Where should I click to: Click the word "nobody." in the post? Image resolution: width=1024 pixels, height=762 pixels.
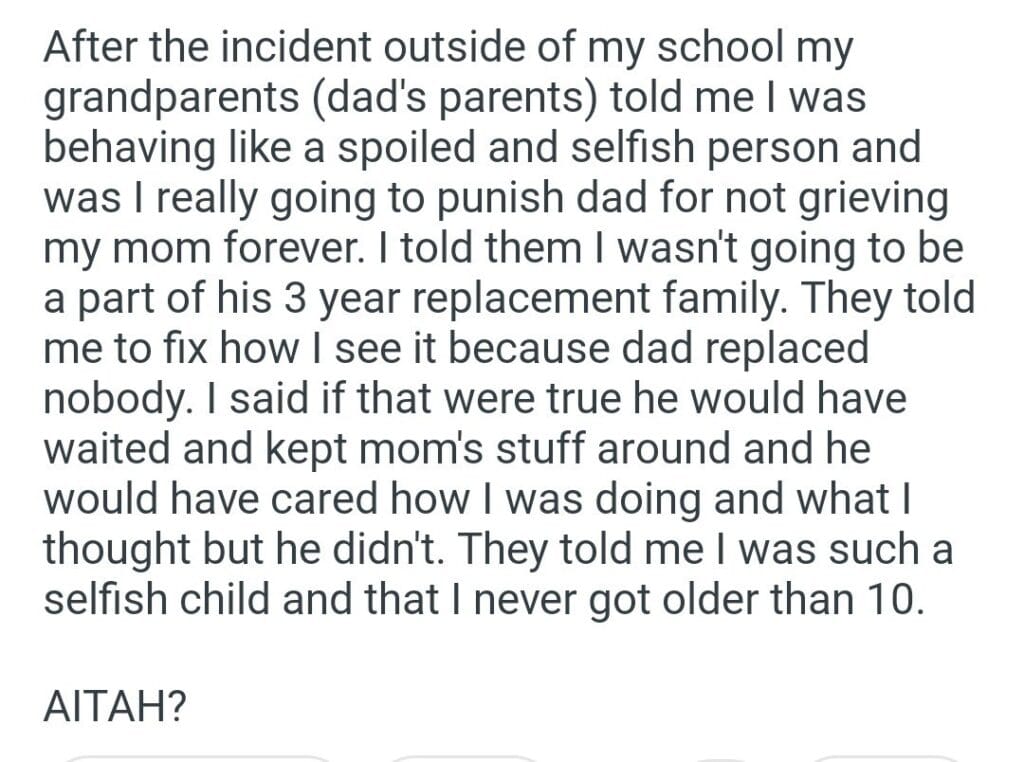[106, 398]
